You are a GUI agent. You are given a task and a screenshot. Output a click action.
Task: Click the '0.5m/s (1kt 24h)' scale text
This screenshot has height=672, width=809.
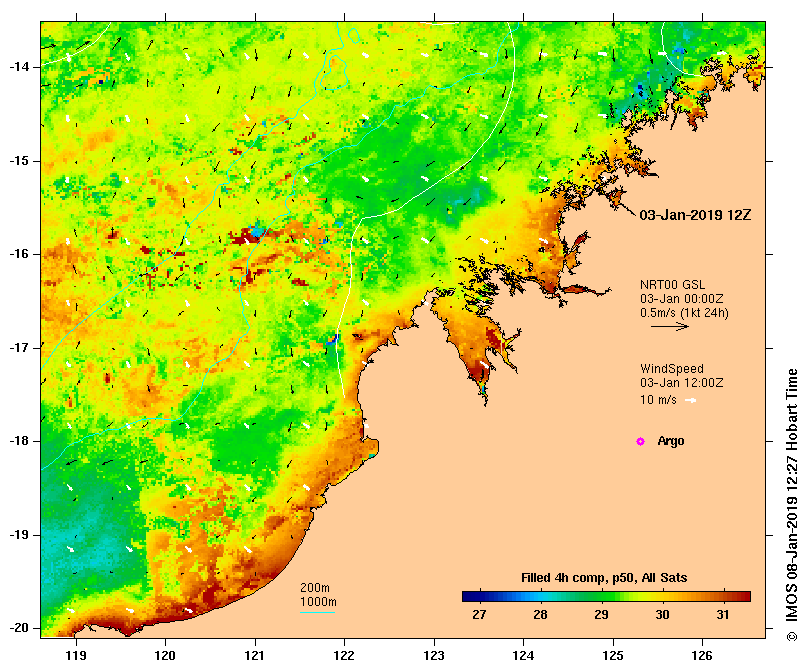click(x=684, y=313)
